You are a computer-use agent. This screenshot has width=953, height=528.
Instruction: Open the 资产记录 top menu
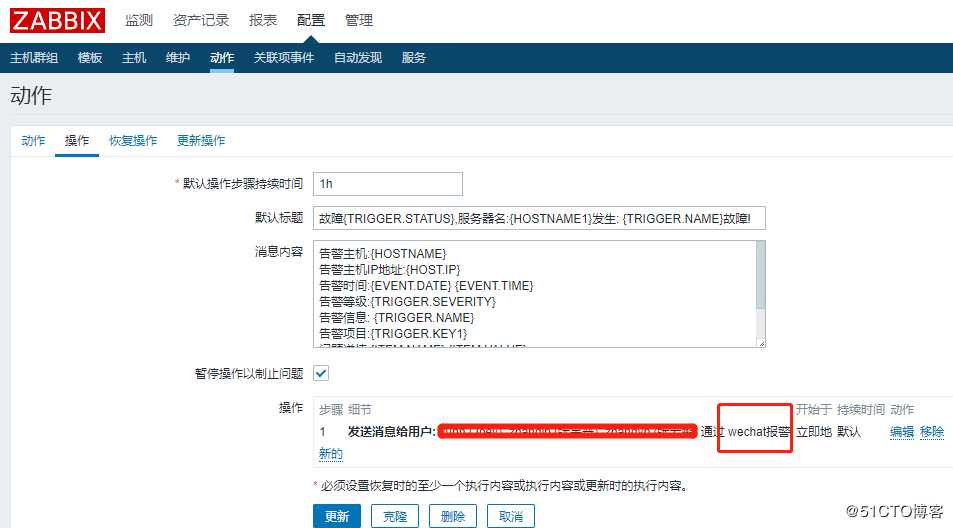(201, 20)
